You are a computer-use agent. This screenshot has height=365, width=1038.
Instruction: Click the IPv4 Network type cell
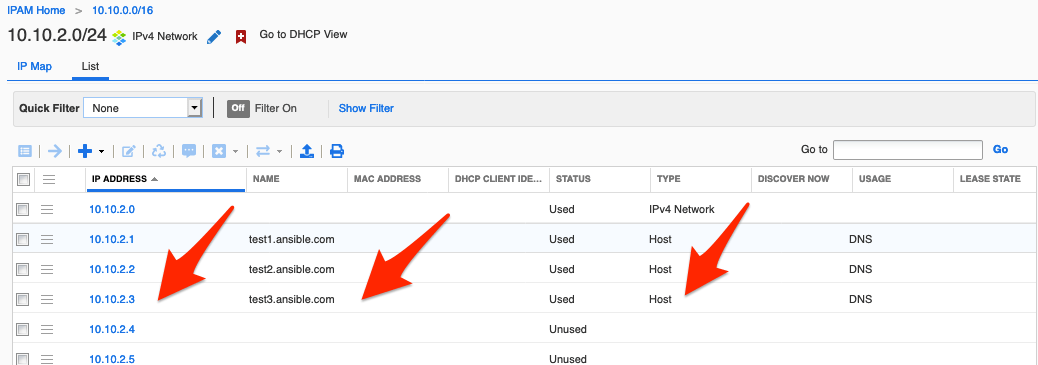click(682, 209)
